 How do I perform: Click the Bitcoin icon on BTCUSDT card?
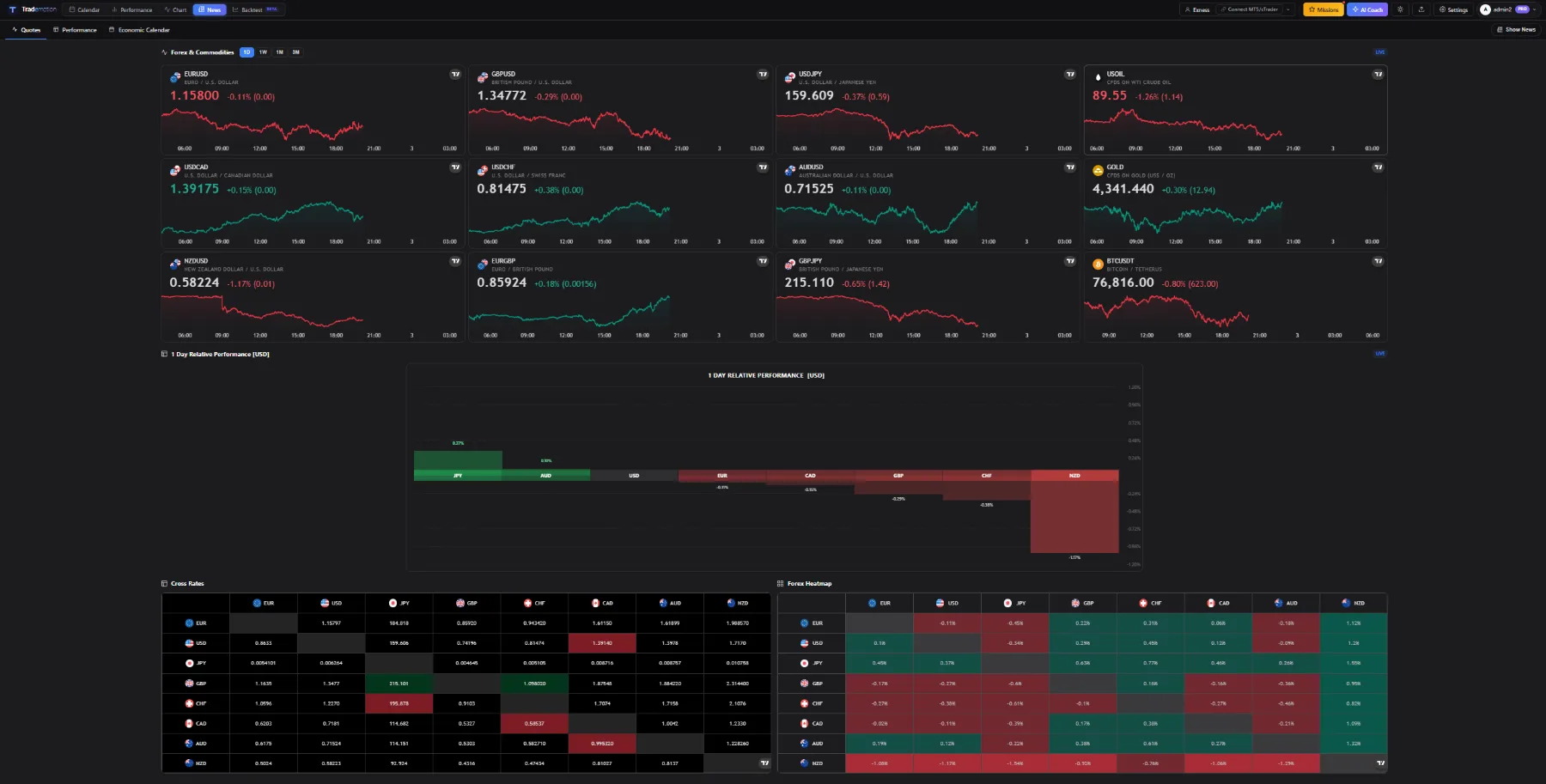point(1098,264)
